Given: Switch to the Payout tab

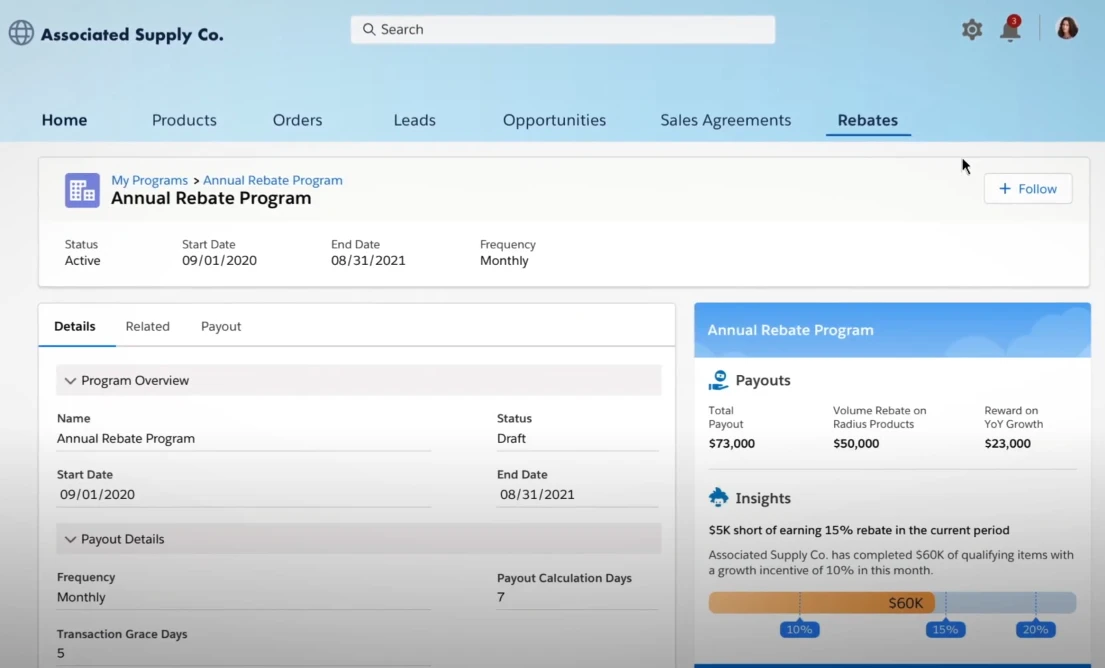Looking at the screenshot, I should coord(220,326).
